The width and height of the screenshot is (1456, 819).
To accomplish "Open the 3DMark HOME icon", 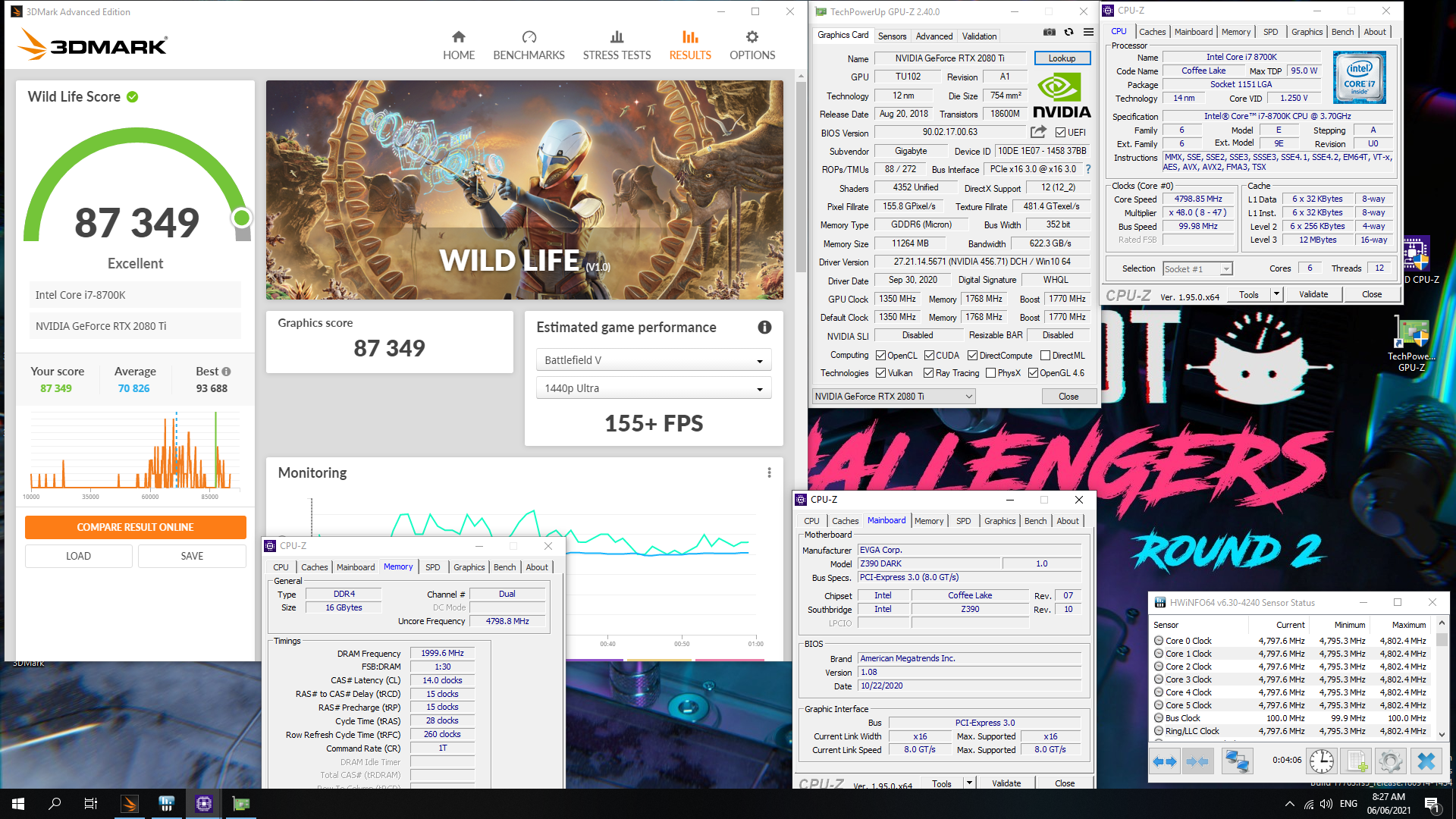I will point(458,37).
